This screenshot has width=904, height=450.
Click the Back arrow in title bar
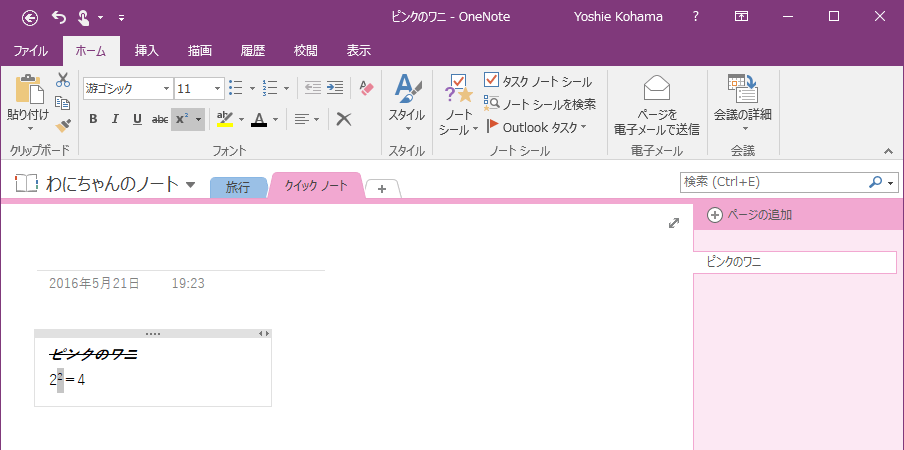30,17
